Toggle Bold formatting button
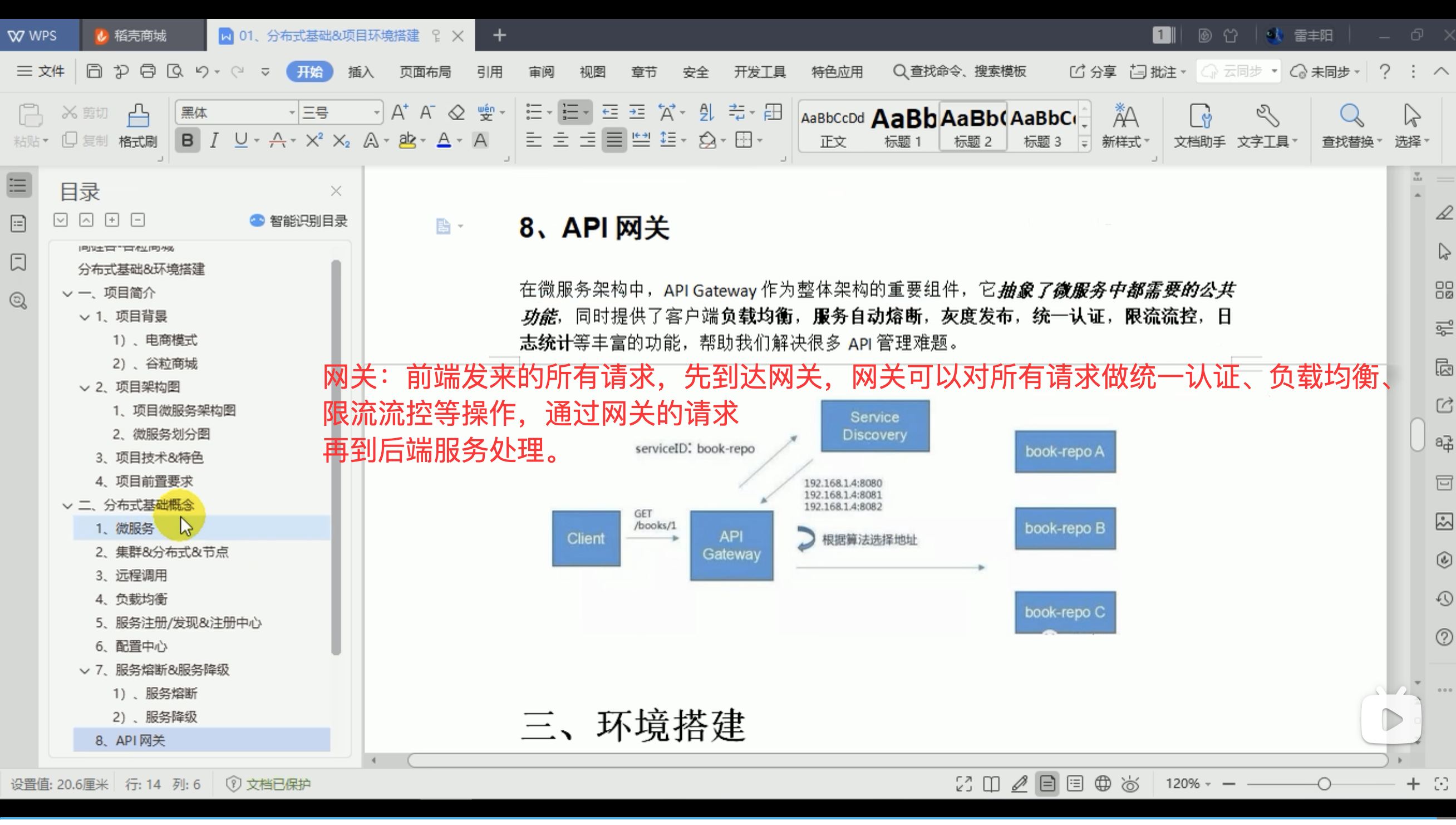This screenshot has width=1456, height=825. 187,140
